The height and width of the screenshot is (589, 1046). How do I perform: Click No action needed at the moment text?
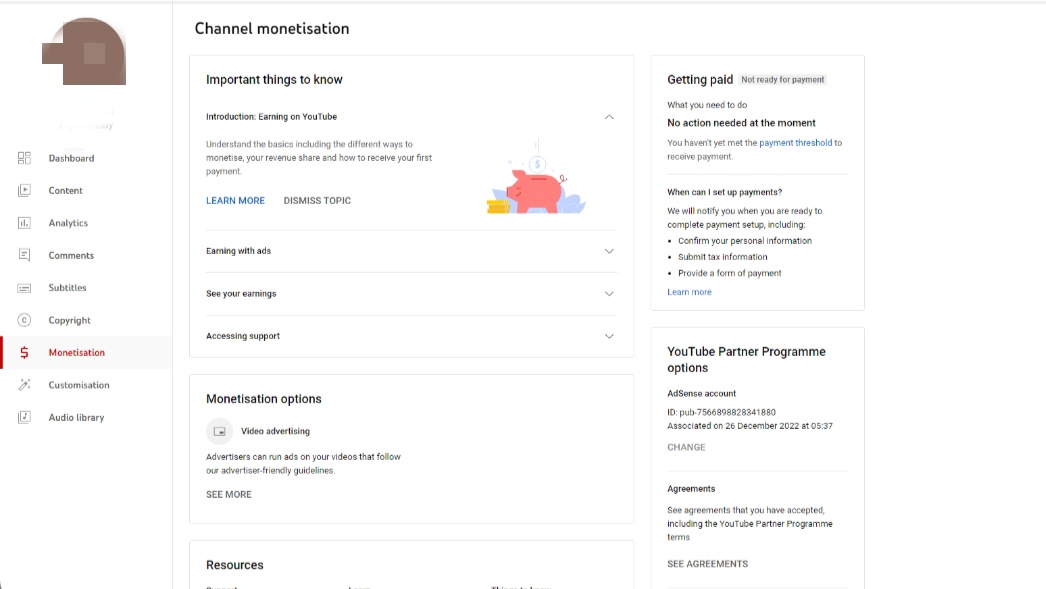[x=741, y=123]
